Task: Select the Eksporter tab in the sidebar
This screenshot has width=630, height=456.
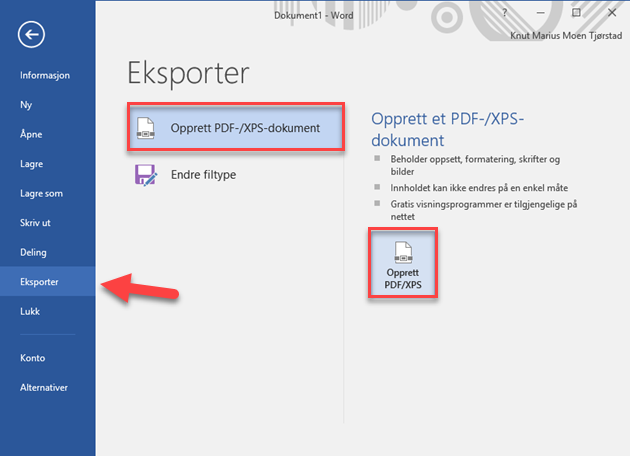Action: point(40,282)
